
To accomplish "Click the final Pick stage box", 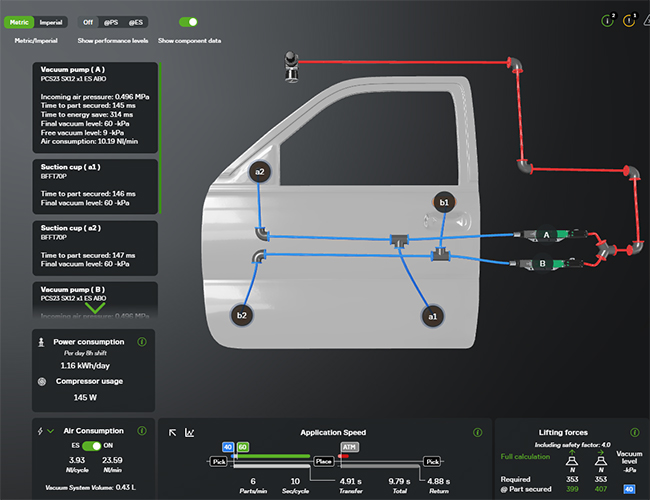I will [432, 461].
